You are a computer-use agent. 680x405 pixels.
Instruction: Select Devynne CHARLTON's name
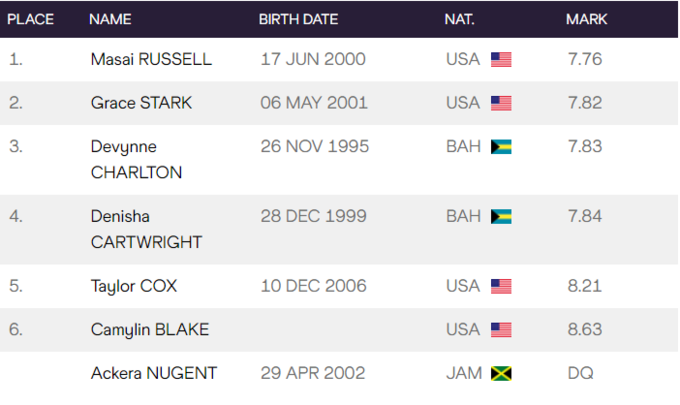(136, 159)
